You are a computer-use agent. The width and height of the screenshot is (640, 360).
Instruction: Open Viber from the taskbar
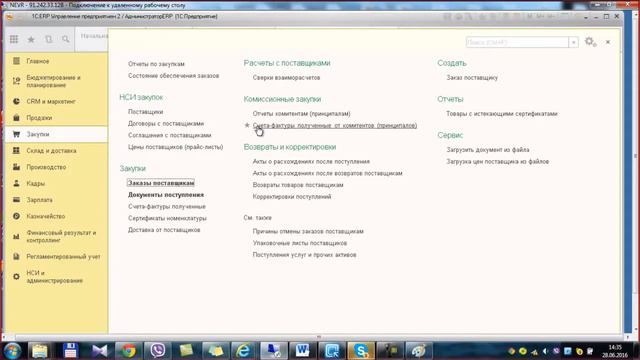coord(158,351)
